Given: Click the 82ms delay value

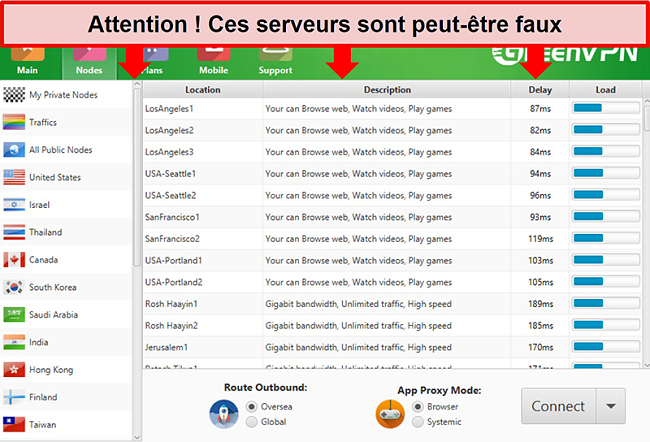Looking at the screenshot, I should click(540, 130).
